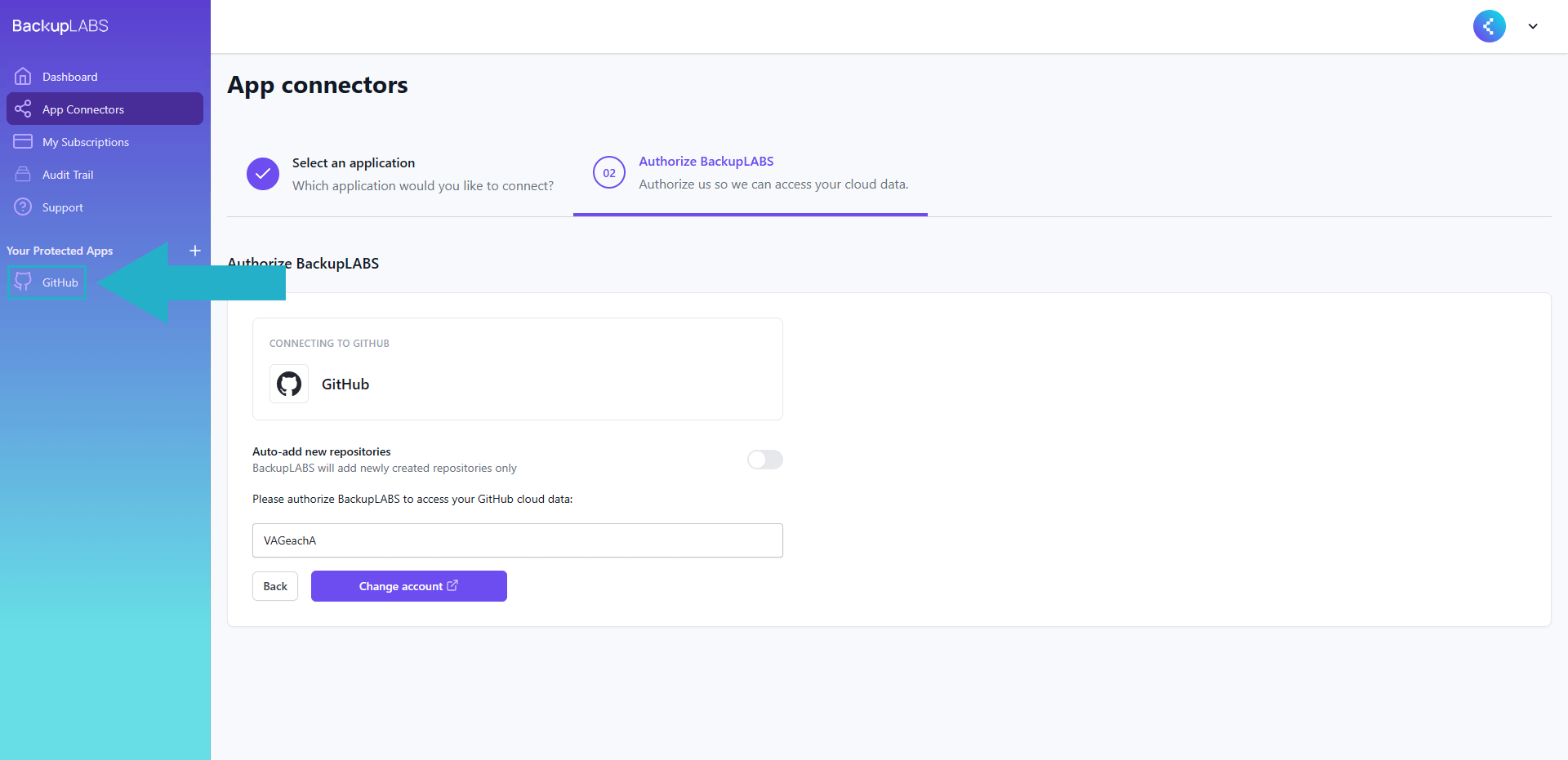Toggle Auto-add new repositories switch
1568x760 pixels.
[765, 460]
